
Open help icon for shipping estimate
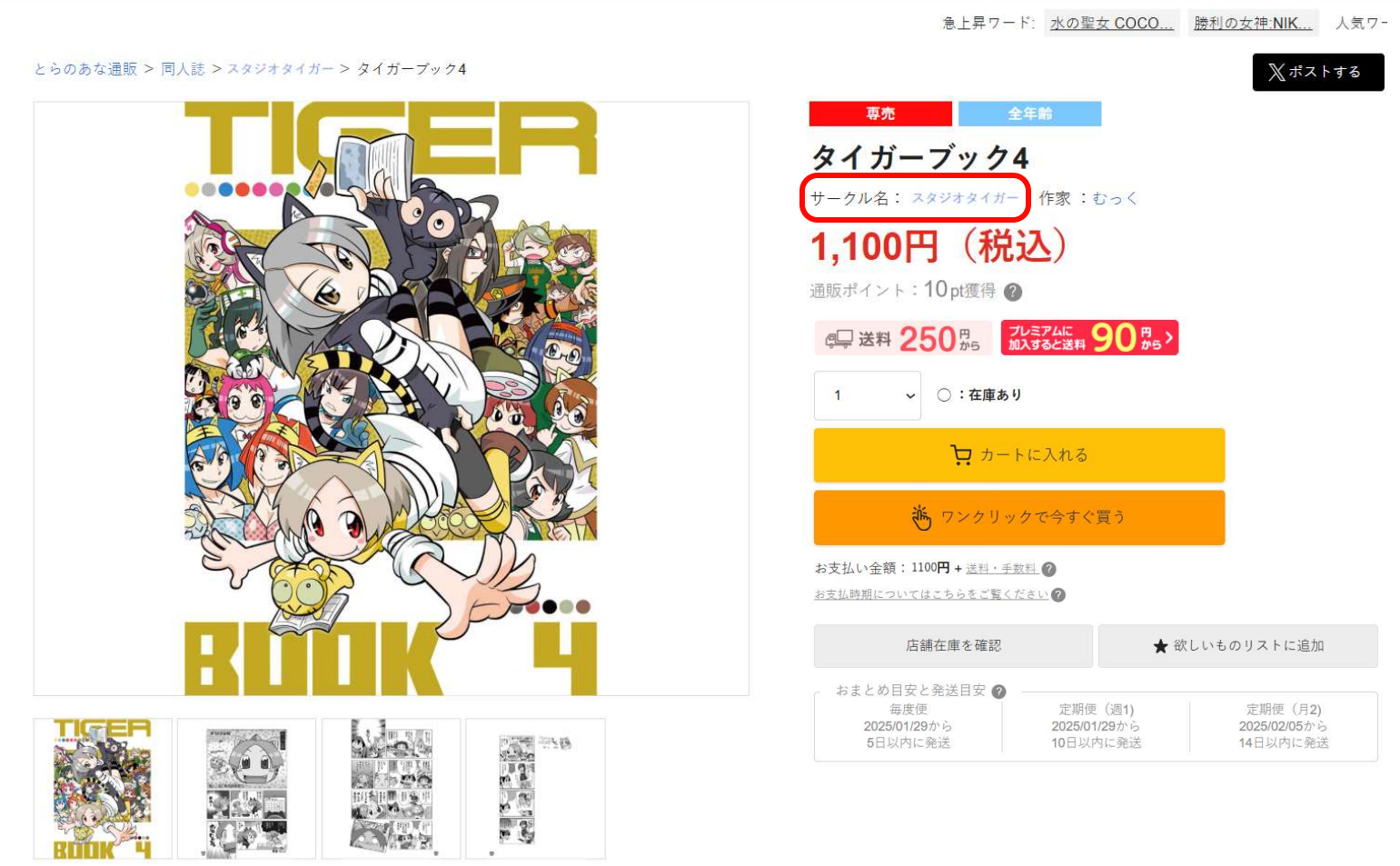pos(998,692)
